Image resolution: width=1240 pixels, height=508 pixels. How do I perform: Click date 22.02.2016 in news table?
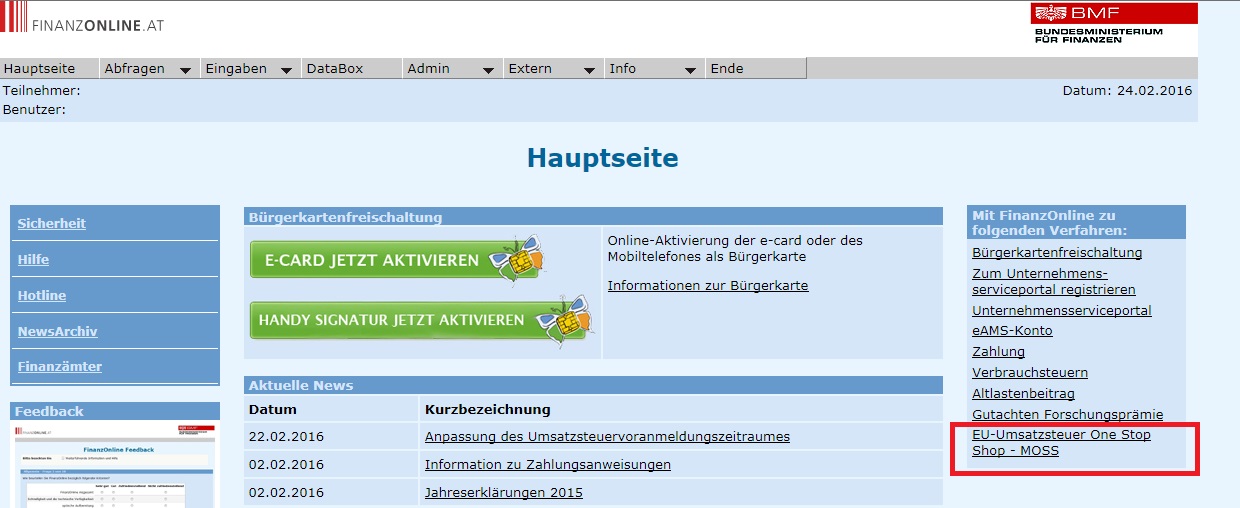click(x=286, y=436)
